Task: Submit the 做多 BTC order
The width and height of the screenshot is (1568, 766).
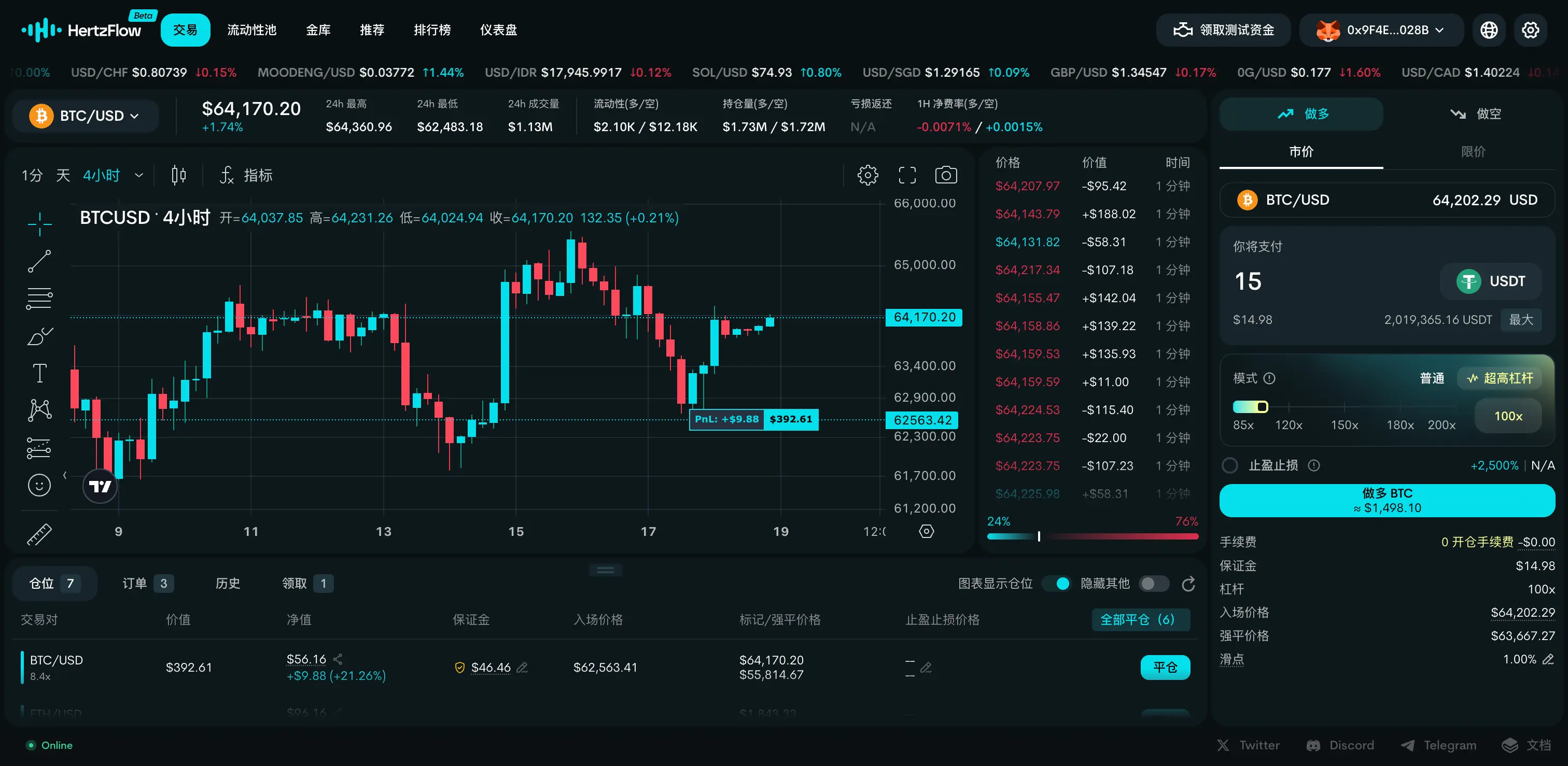Action: 1387,500
